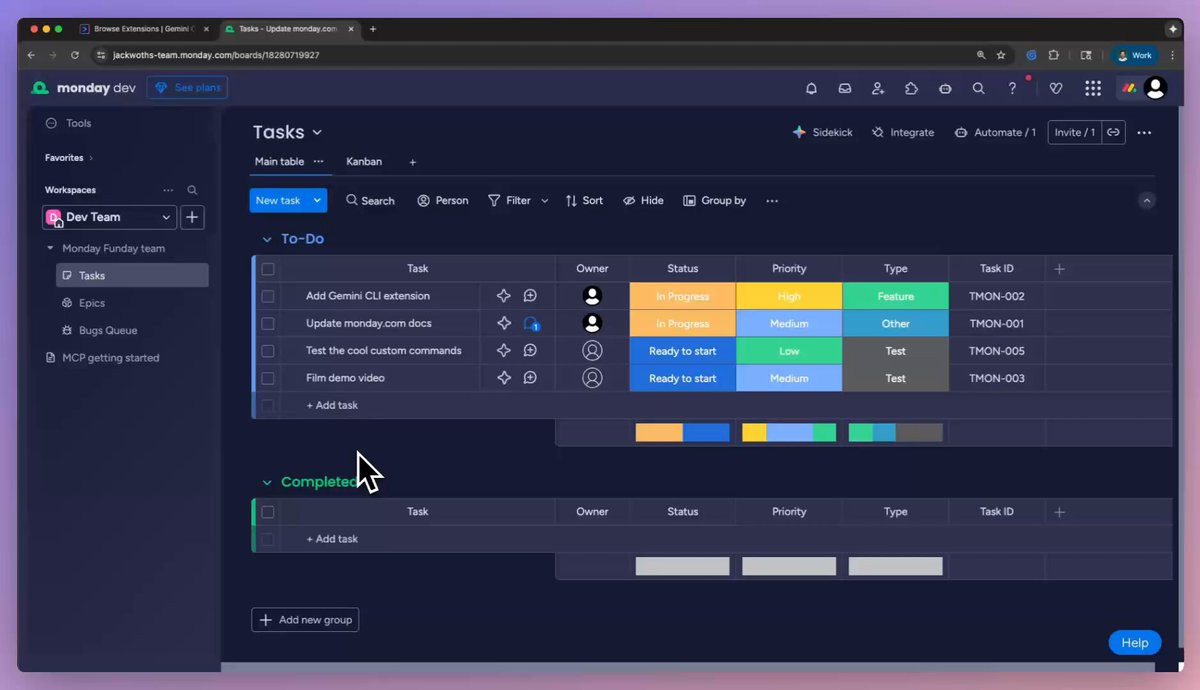Click the New task button

[x=279, y=200]
